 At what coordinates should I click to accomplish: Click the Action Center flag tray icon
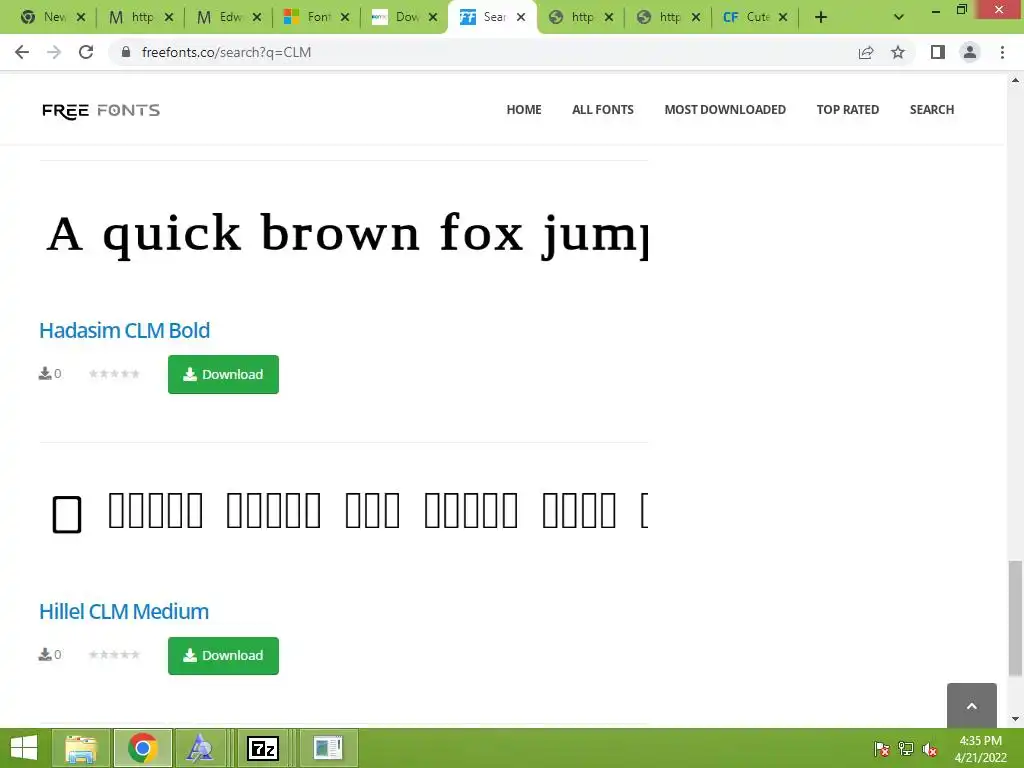tap(882, 749)
